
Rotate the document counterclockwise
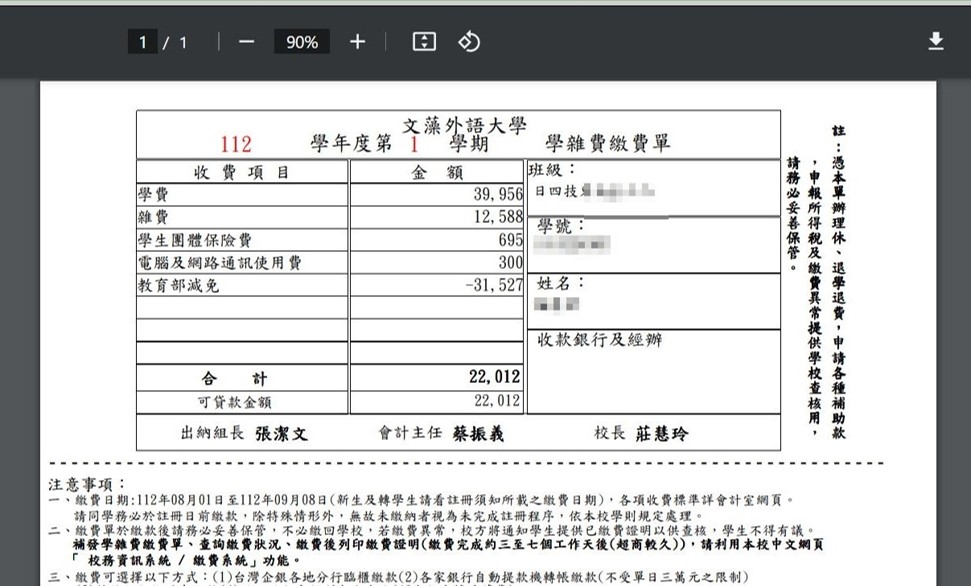[469, 42]
